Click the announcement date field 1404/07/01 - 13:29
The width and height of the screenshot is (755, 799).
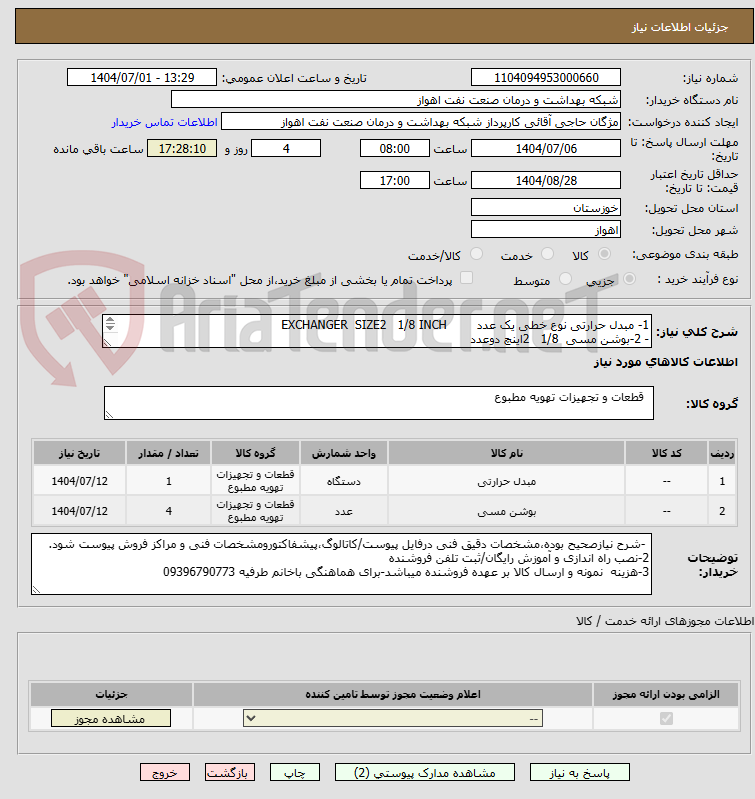tap(142, 77)
